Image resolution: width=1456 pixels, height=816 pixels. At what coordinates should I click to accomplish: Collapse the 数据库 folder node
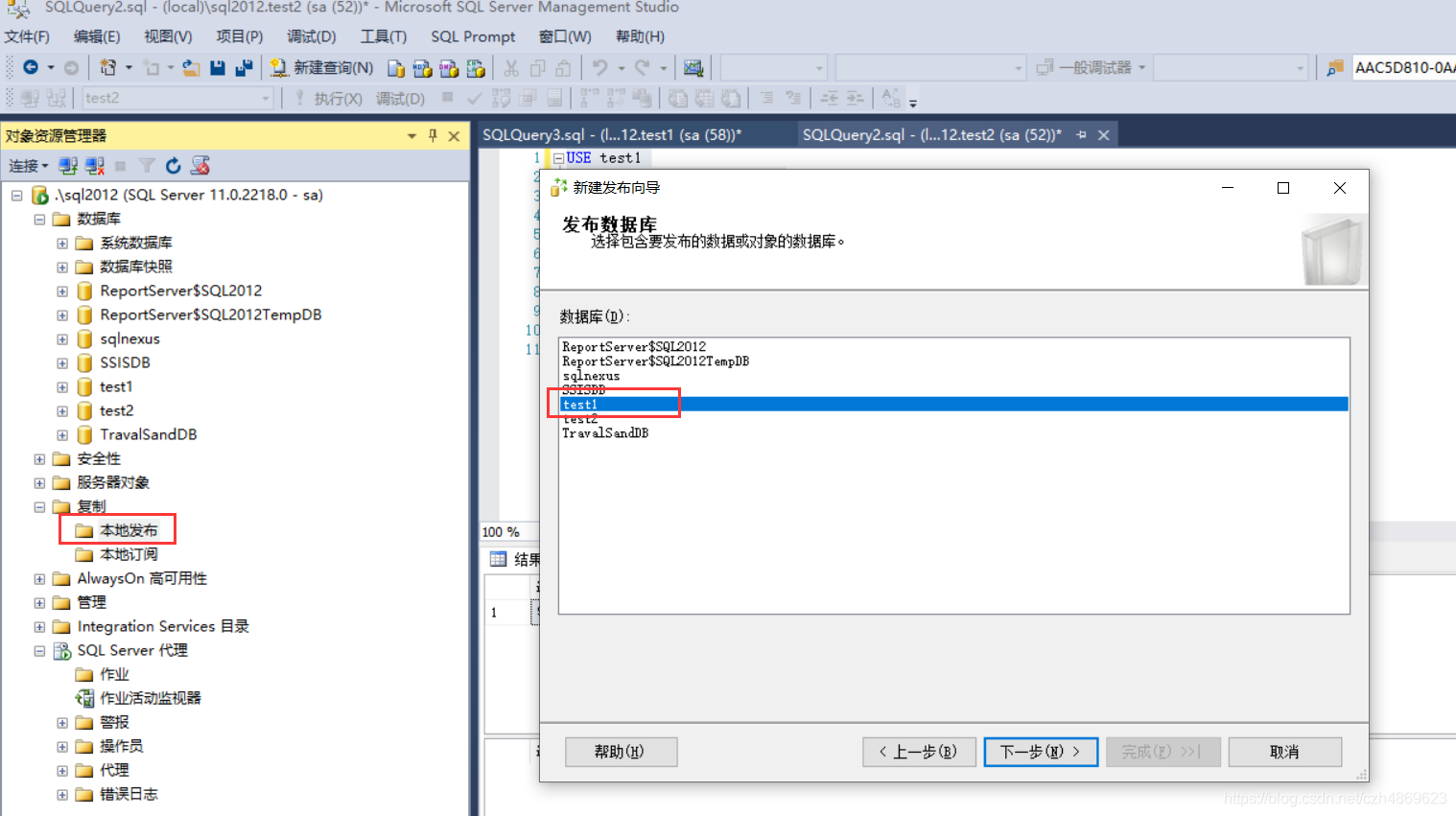[39, 219]
